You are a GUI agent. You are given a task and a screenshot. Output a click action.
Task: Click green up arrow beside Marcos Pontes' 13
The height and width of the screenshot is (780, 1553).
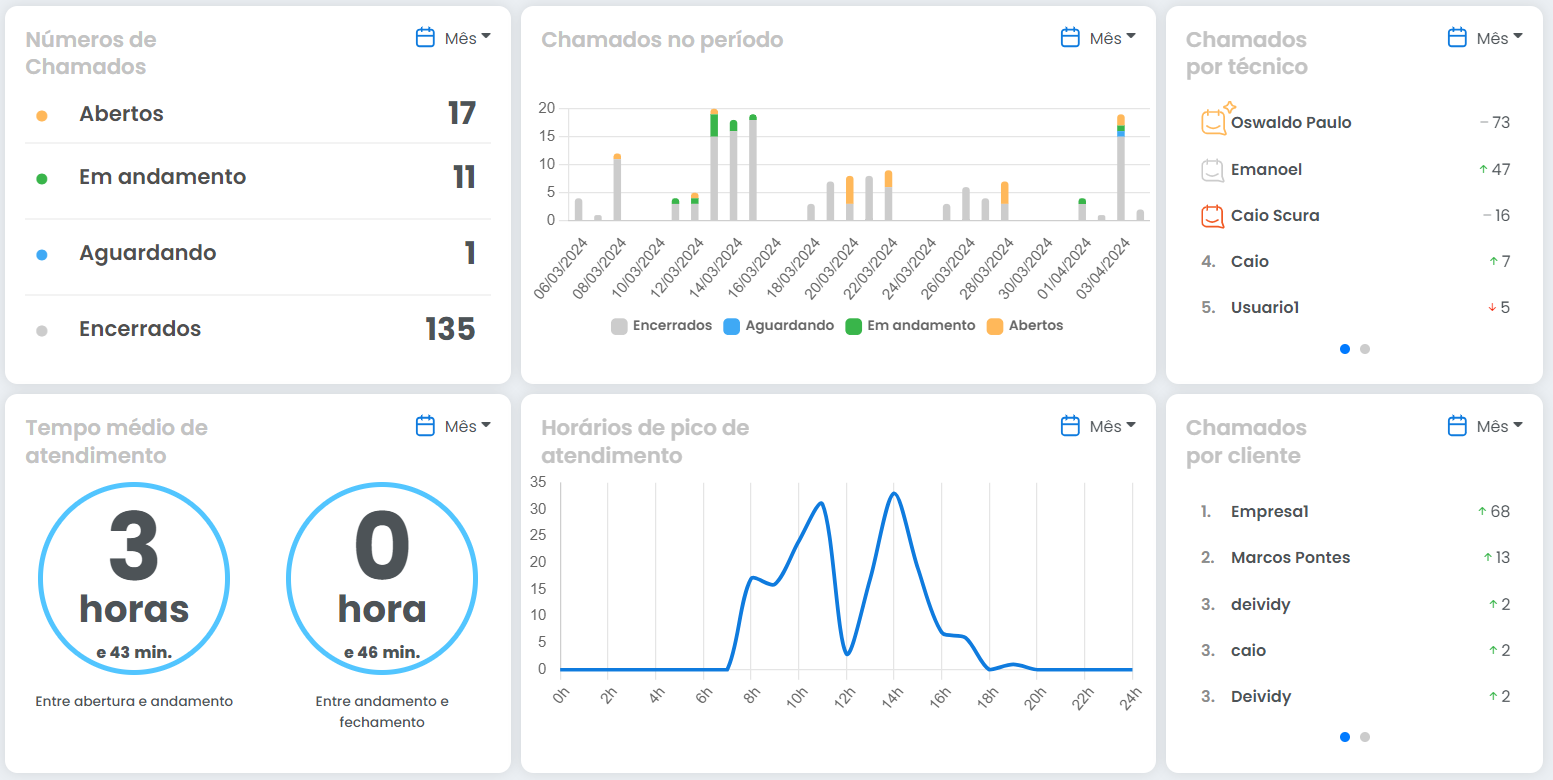tap(1488, 558)
